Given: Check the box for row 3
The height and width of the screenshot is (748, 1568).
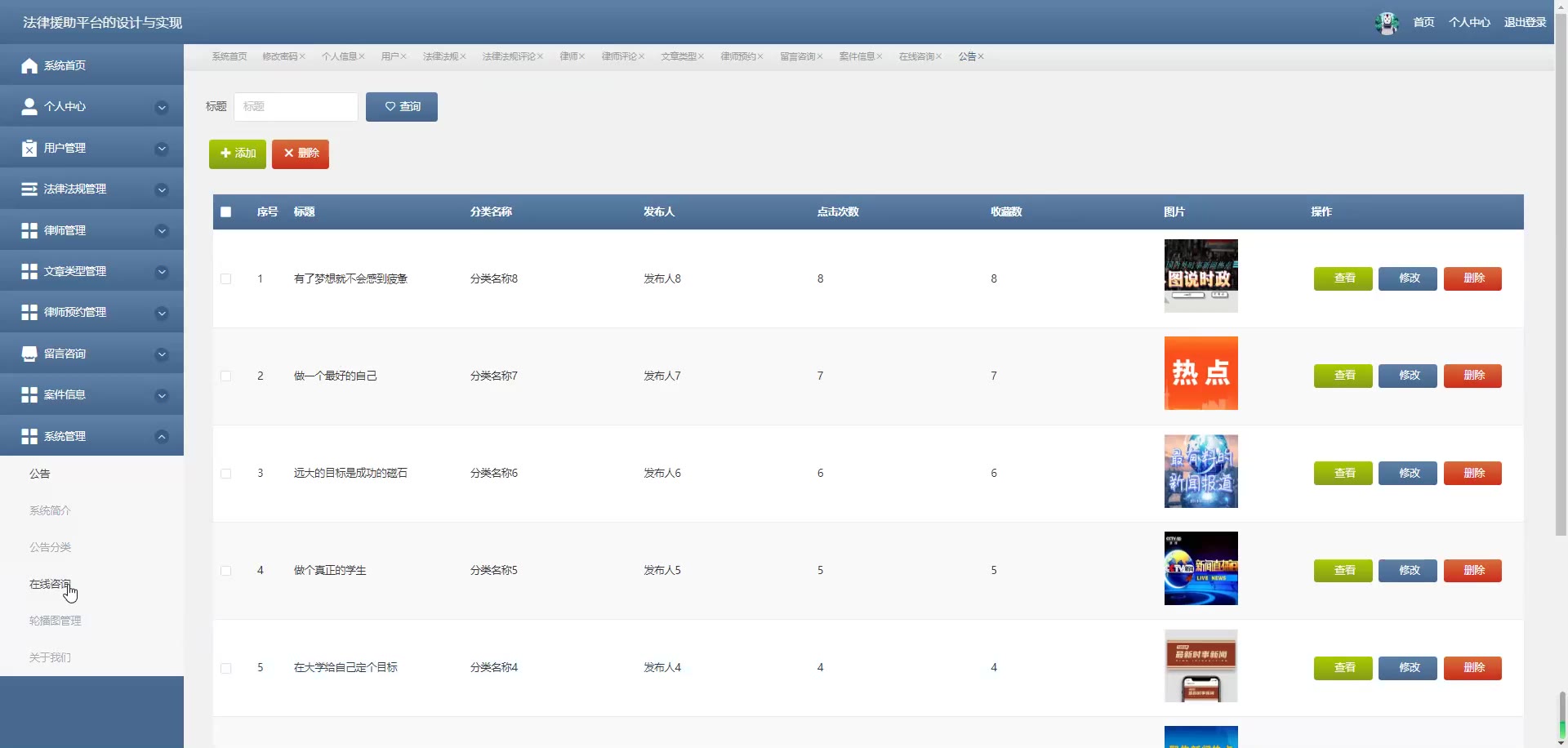Looking at the screenshot, I should [226, 474].
